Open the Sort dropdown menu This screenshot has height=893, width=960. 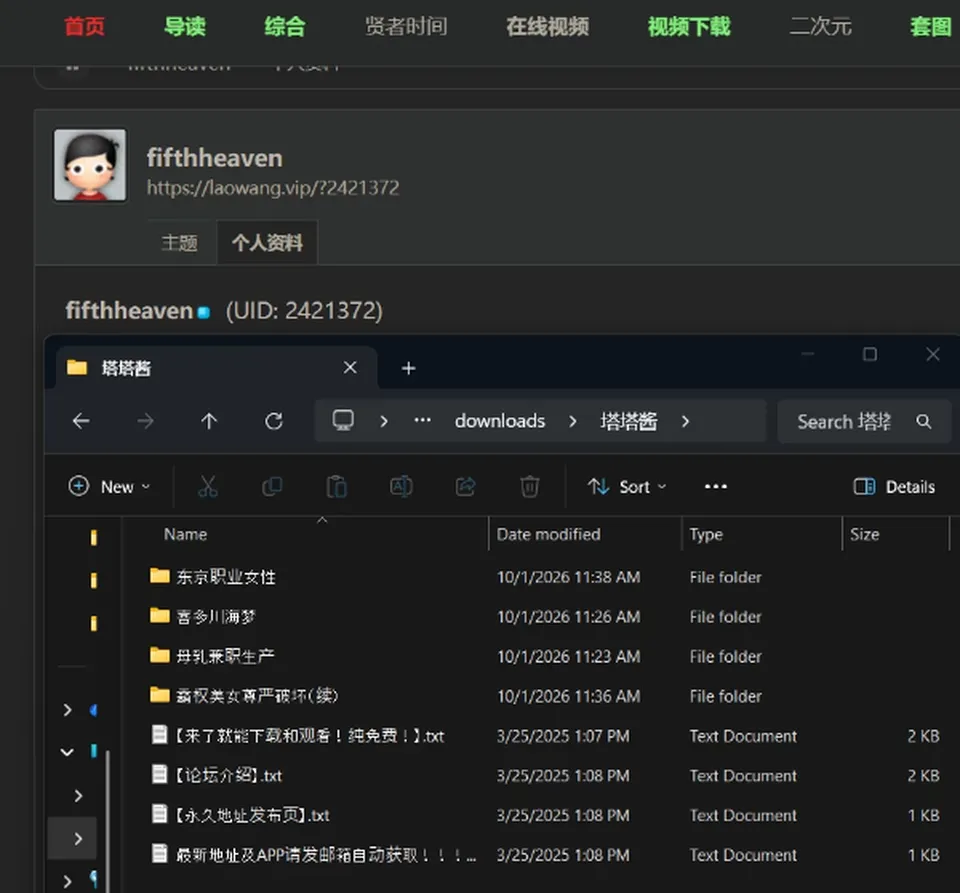627,487
